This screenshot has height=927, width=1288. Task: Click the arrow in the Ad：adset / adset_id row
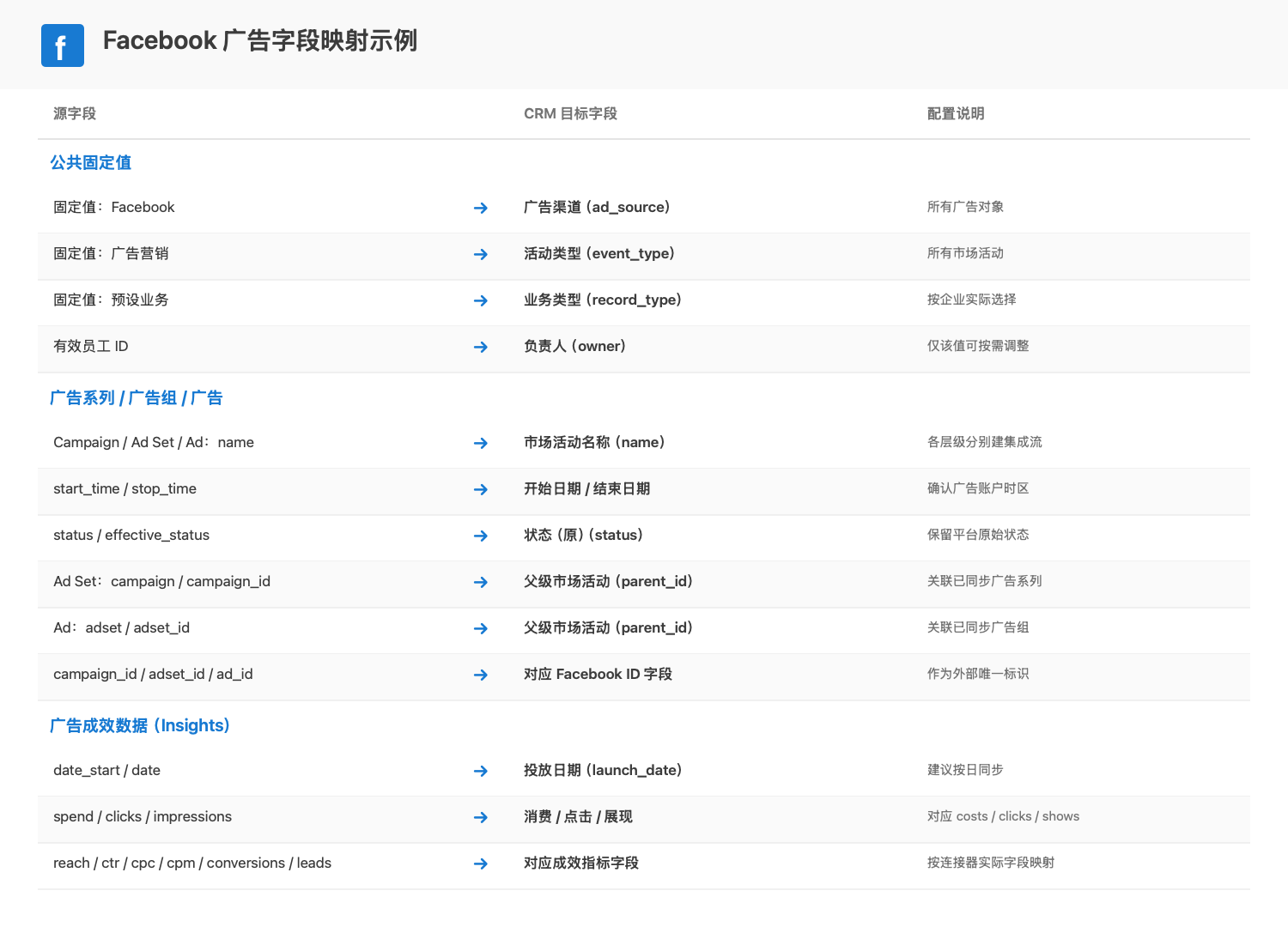click(481, 628)
